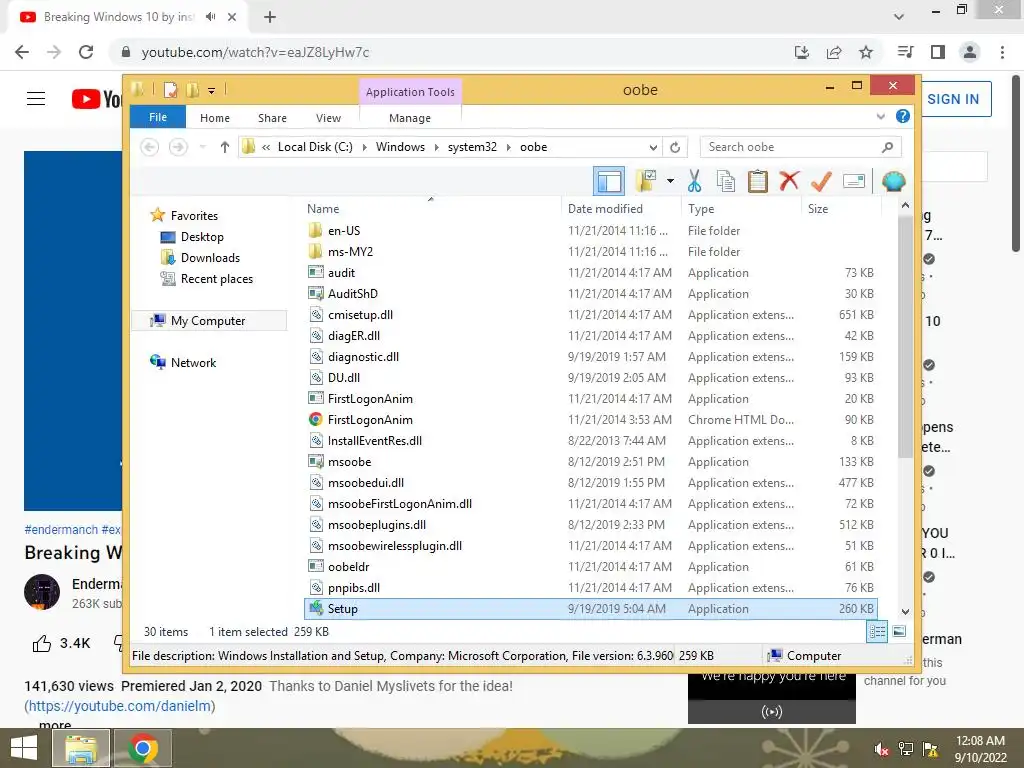Select the Setup application file
Viewport: 1024px width, 768px height.
pos(592,609)
